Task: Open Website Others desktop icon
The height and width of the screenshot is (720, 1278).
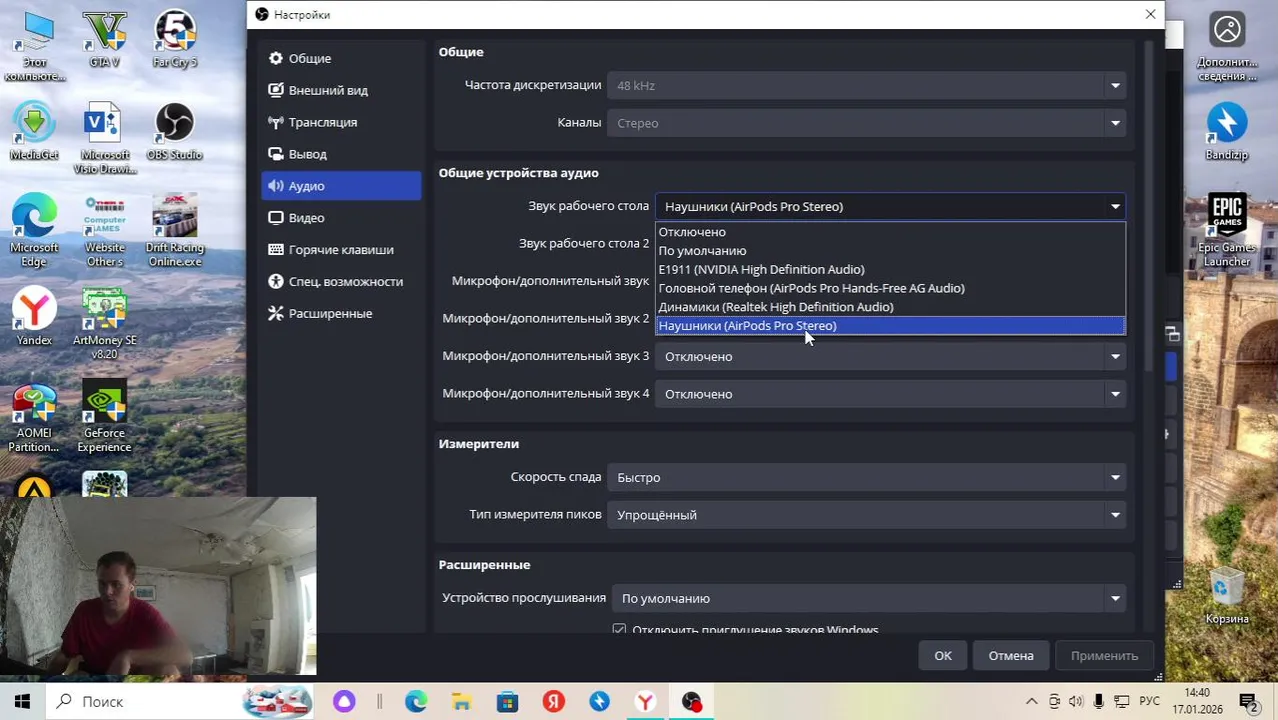Action: (x=104, y=232)
